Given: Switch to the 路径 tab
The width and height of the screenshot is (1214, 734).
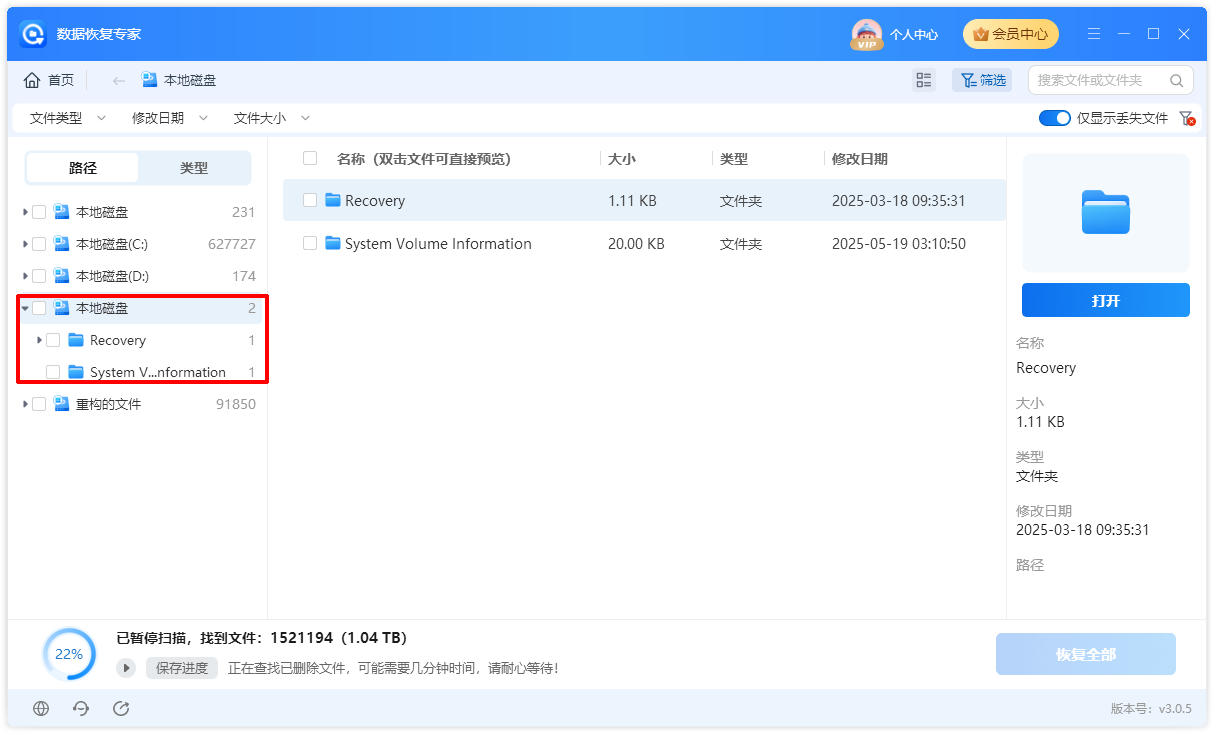Looking at the screenshot, I should (x=83, y=168).
